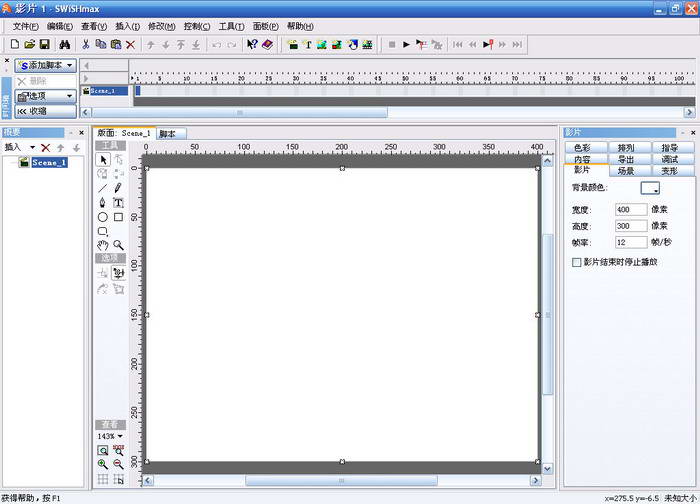700x504 pixels.
Task: Select the Rectangle drawing tool
Action: point(118,216)
